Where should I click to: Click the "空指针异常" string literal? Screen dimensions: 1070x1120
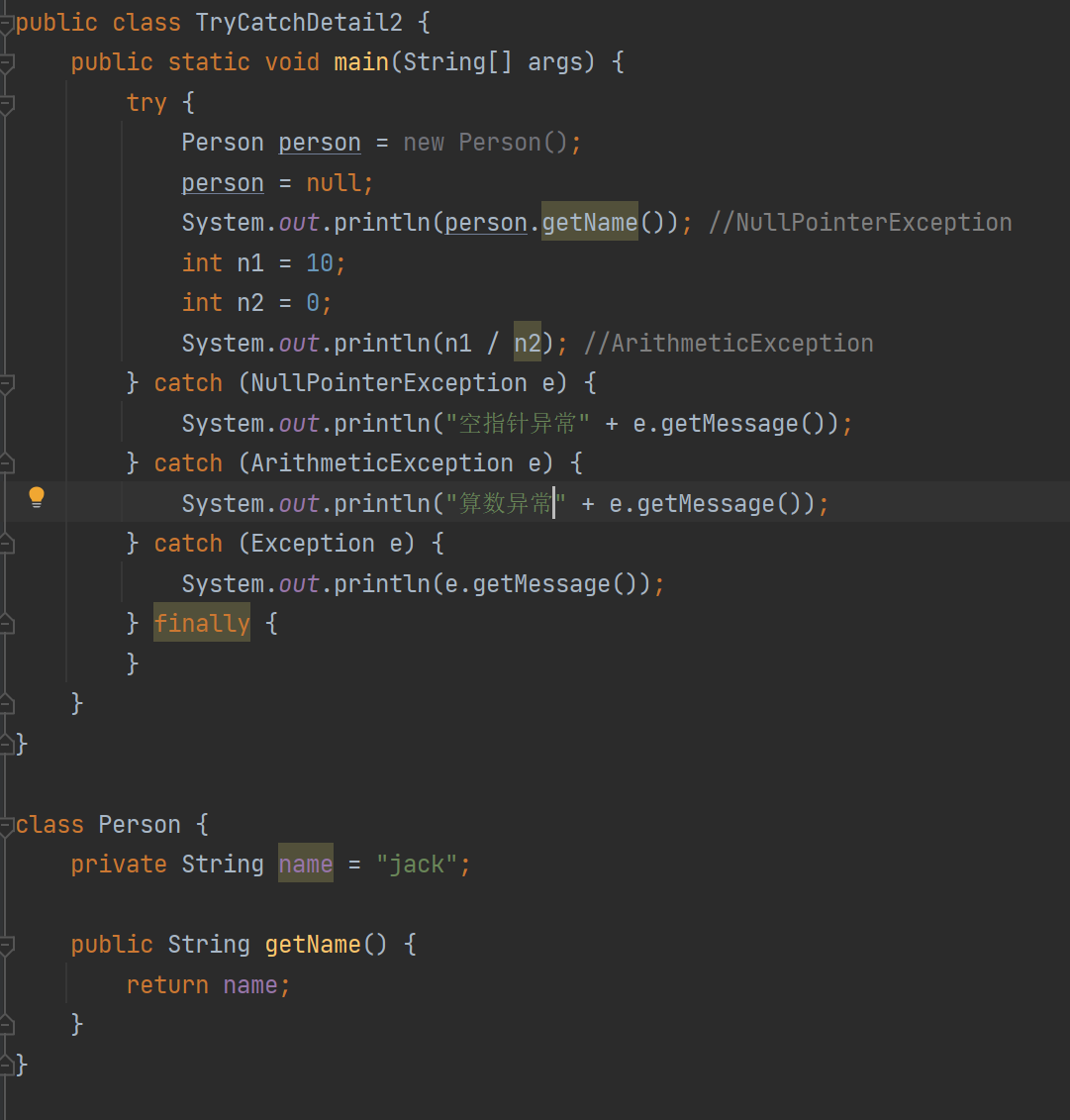[x=518, y=424]
